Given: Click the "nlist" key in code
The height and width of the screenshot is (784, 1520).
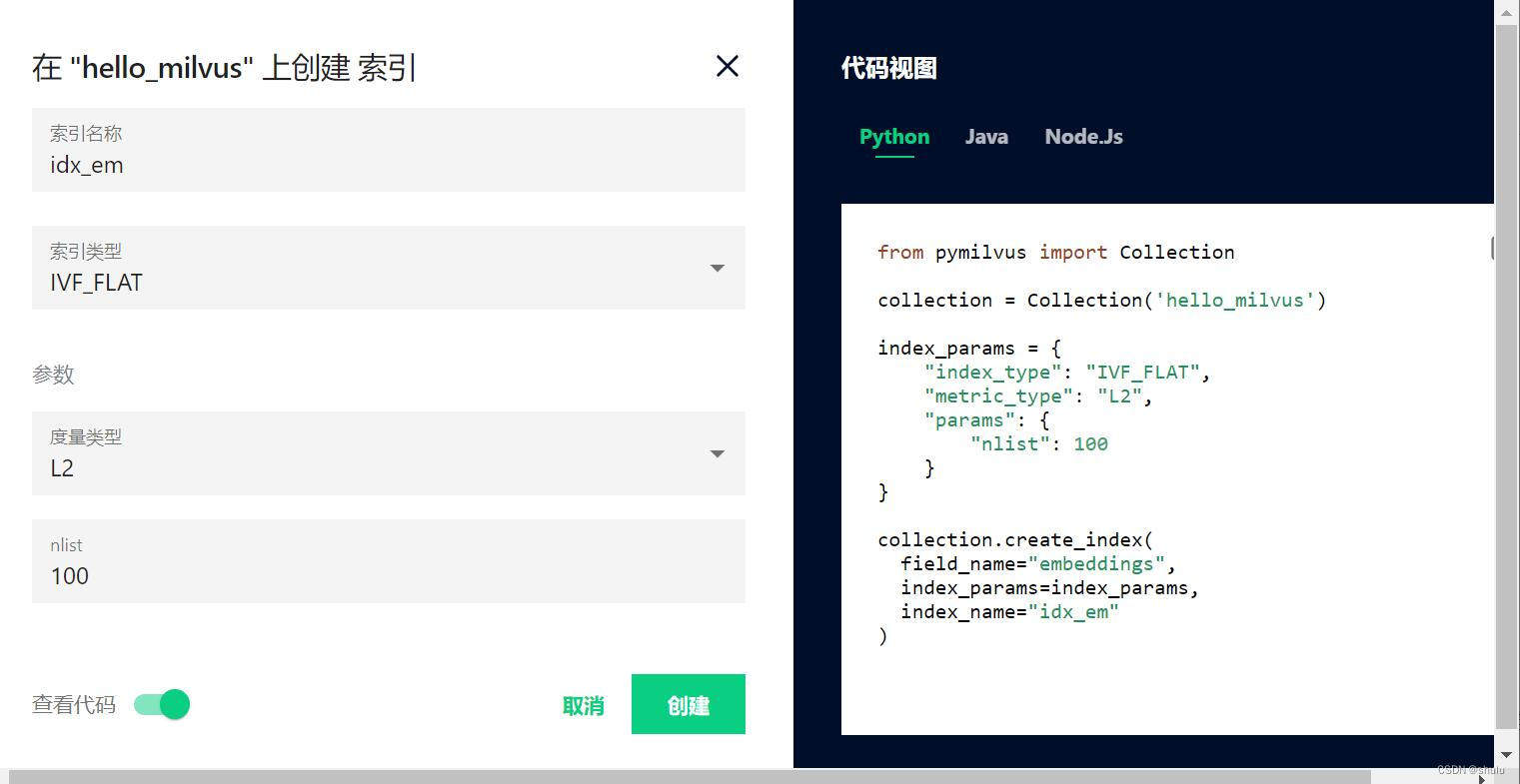Looking at the screenshot, I should pyautogui.click(x=1009, y=444).
